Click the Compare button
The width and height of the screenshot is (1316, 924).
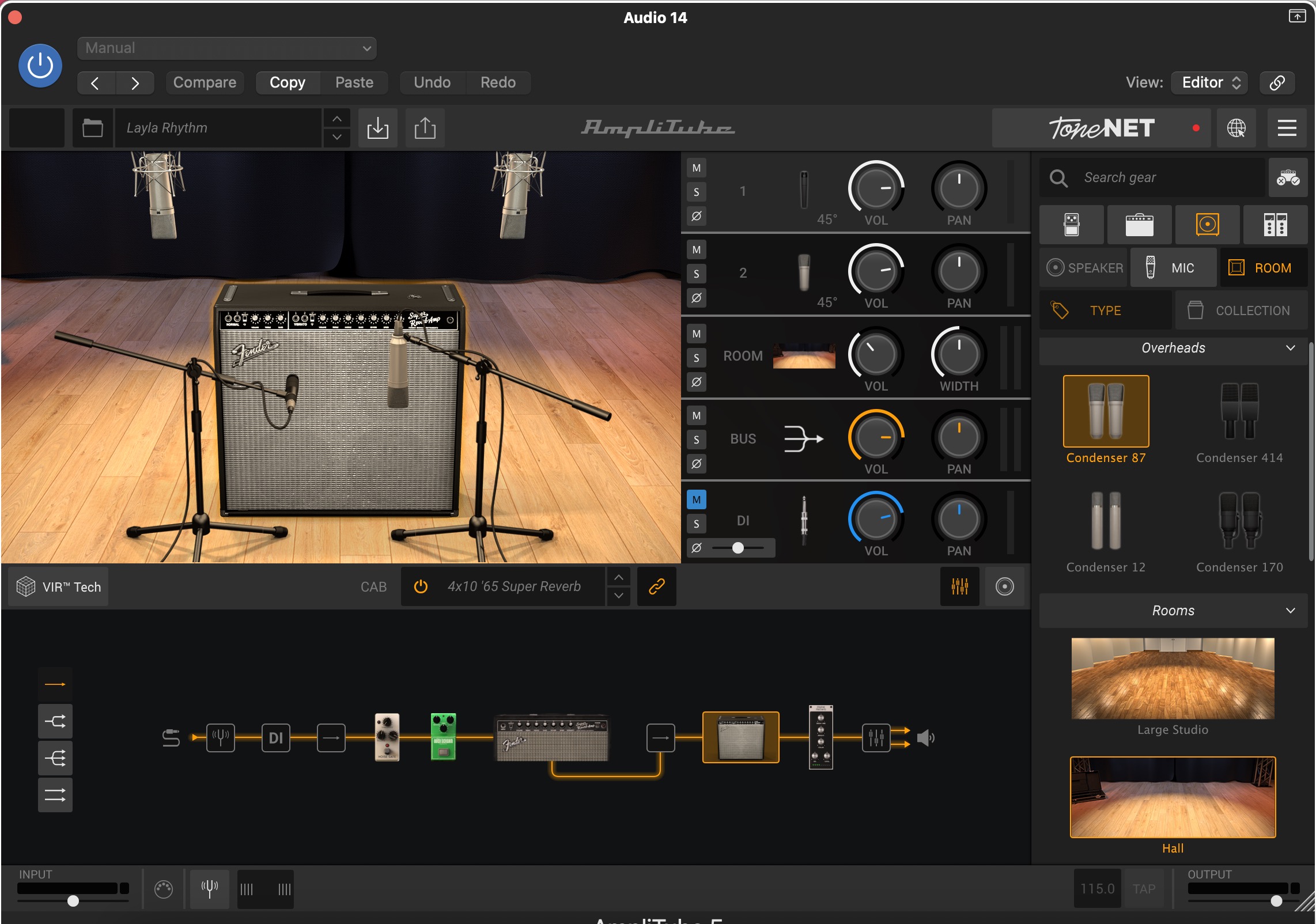coord(205,82)
